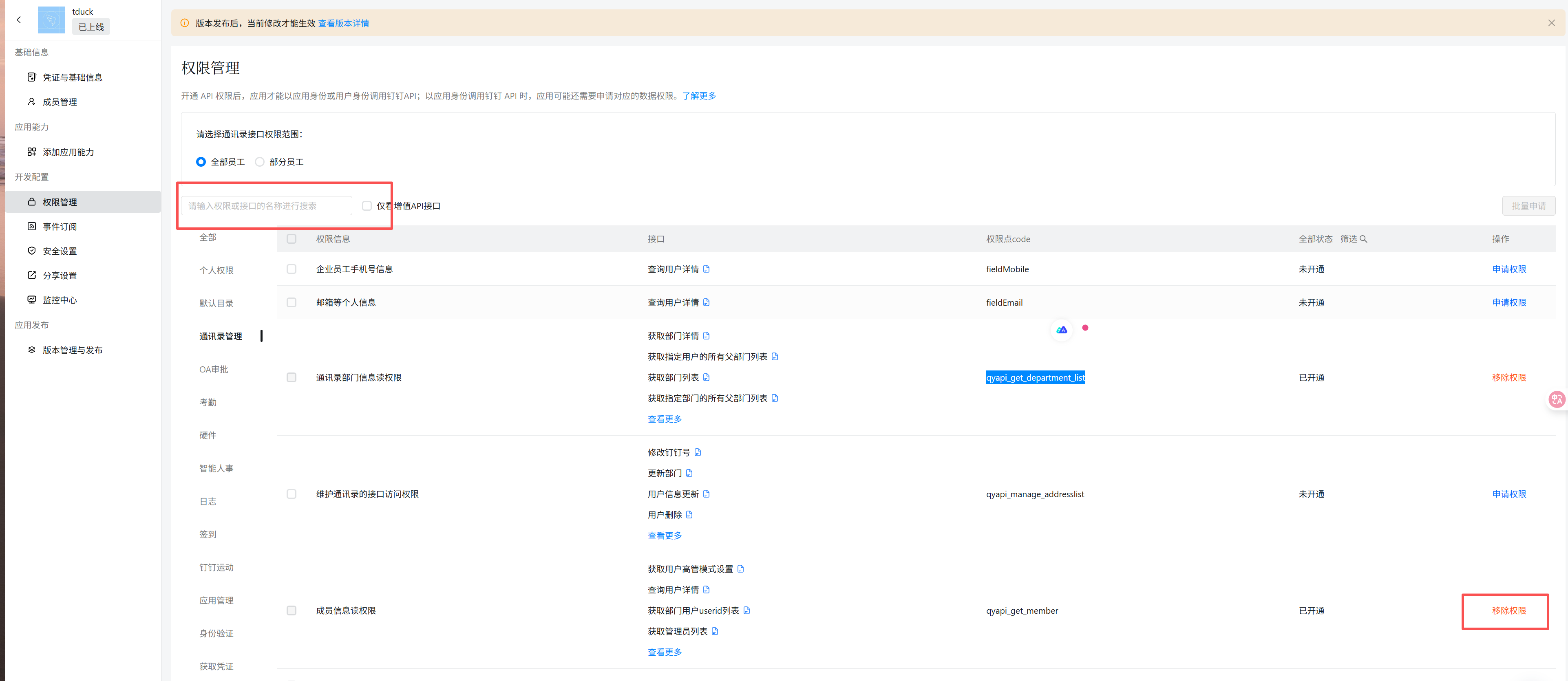Viewport: 1568px width, 681px height.
Task: Open doc icon beside 修改钉钉号
Action: (698, 452)
